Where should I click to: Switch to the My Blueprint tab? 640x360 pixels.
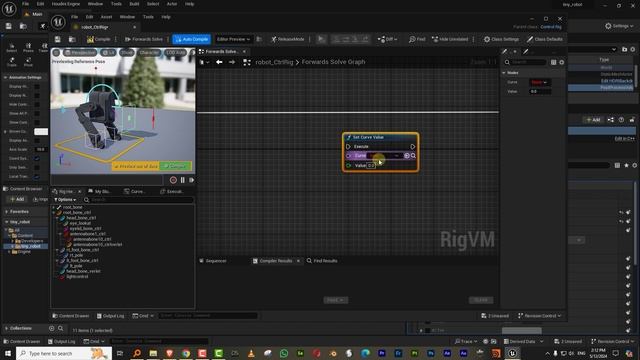tap(100, 191)
